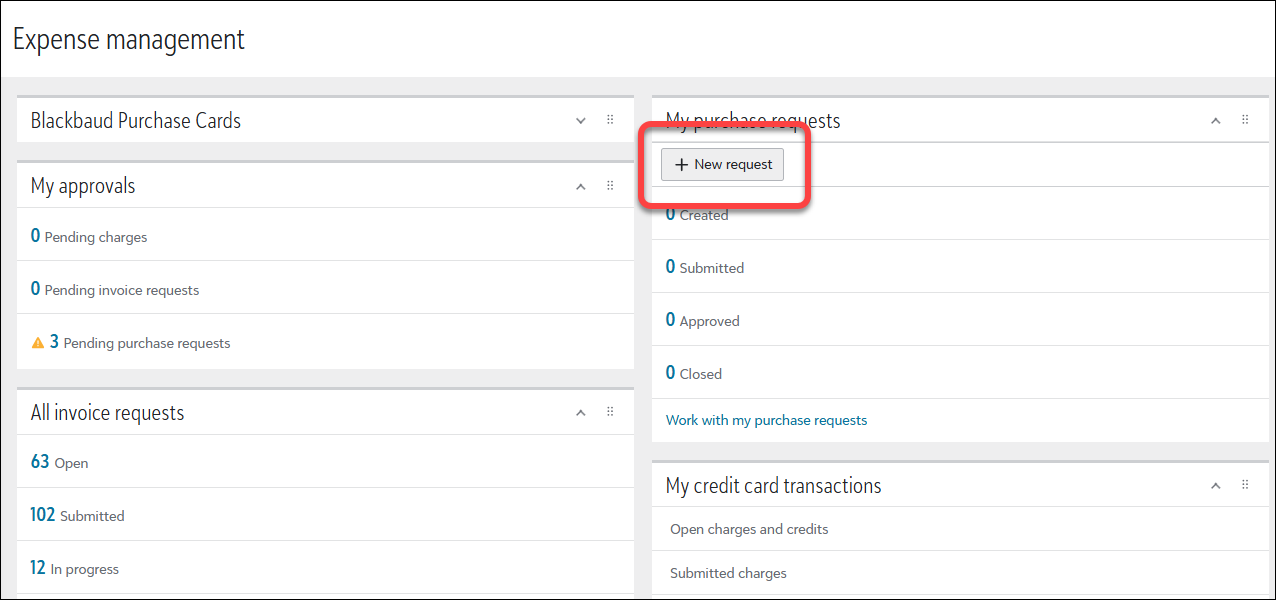The image size is (1276, 600).
Task: Collapse the My approvals tile
Action: point(581,187)
